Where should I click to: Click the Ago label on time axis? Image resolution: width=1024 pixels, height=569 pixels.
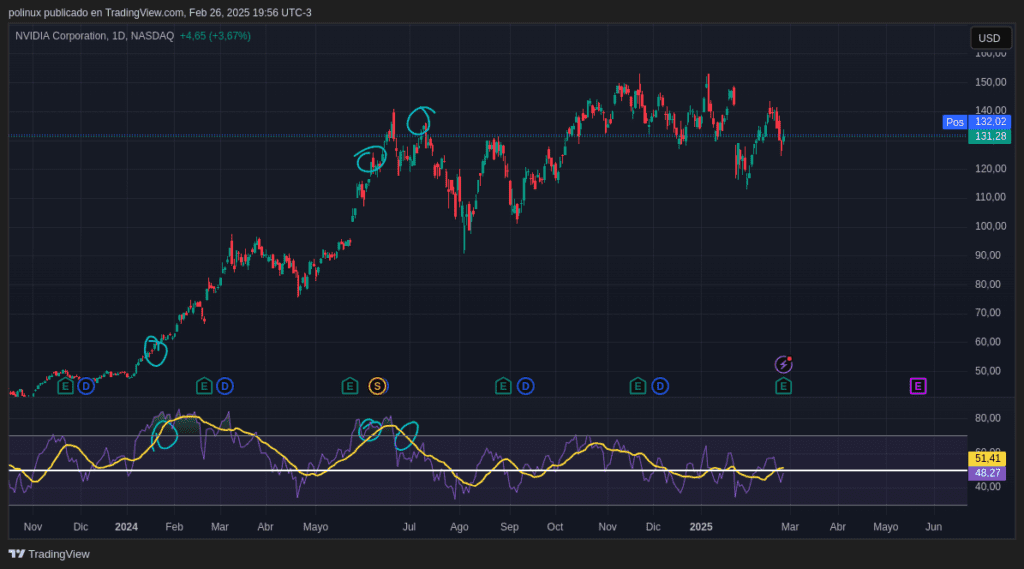[459, 527]
